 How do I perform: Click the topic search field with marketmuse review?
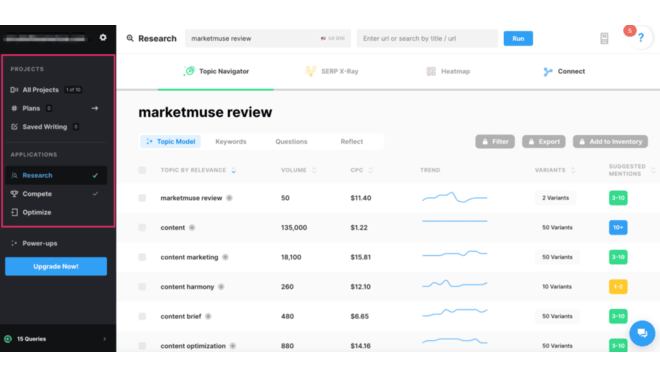click(268, 38)
